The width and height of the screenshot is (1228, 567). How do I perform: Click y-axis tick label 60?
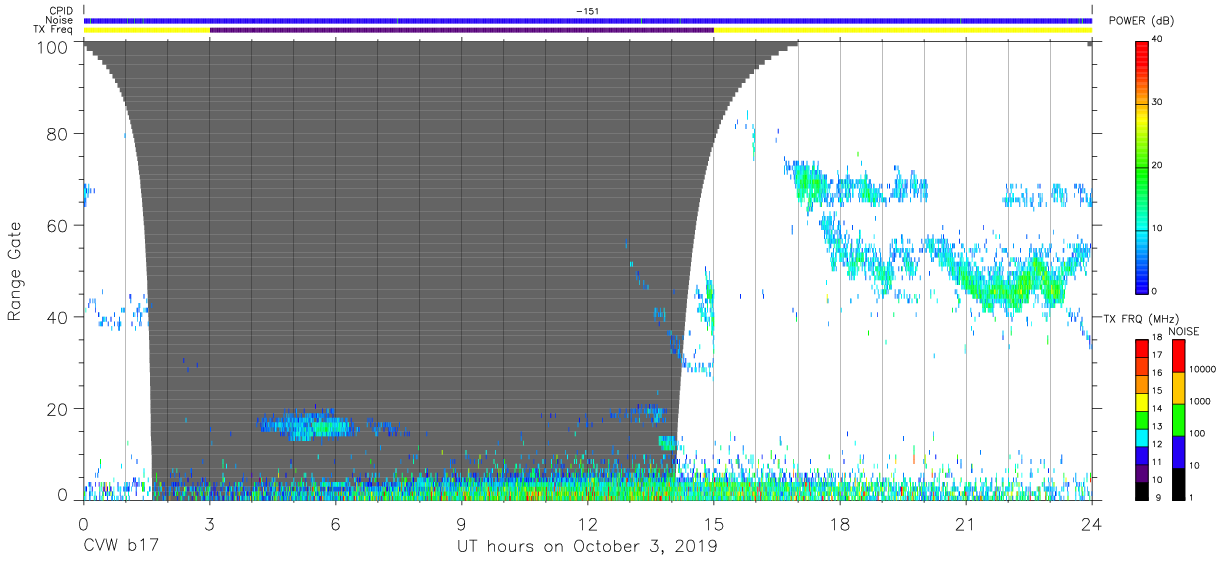click(59, 226)
